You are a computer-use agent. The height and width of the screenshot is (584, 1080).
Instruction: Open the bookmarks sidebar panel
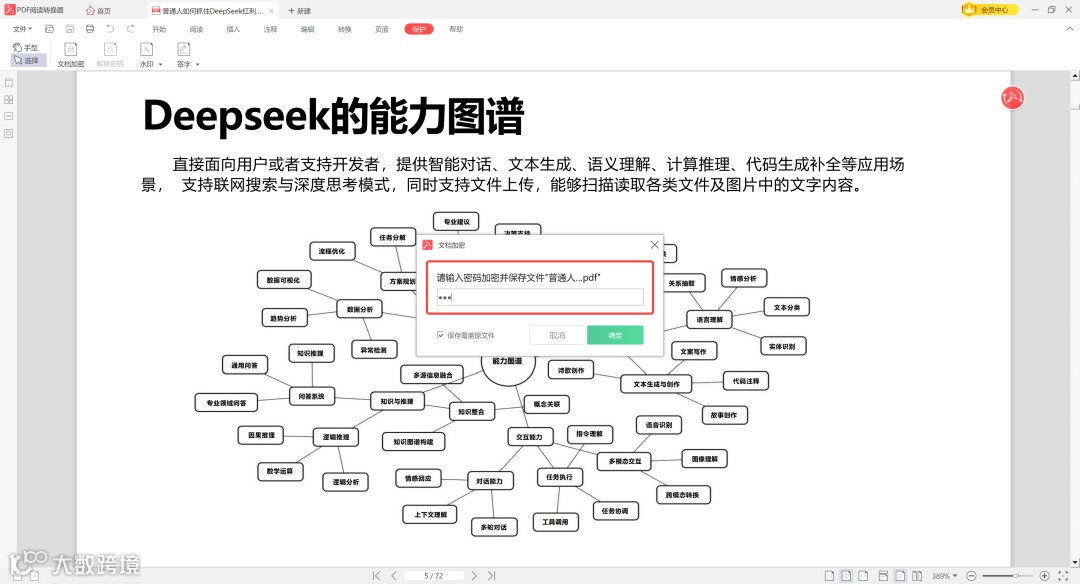coord(9,83)
